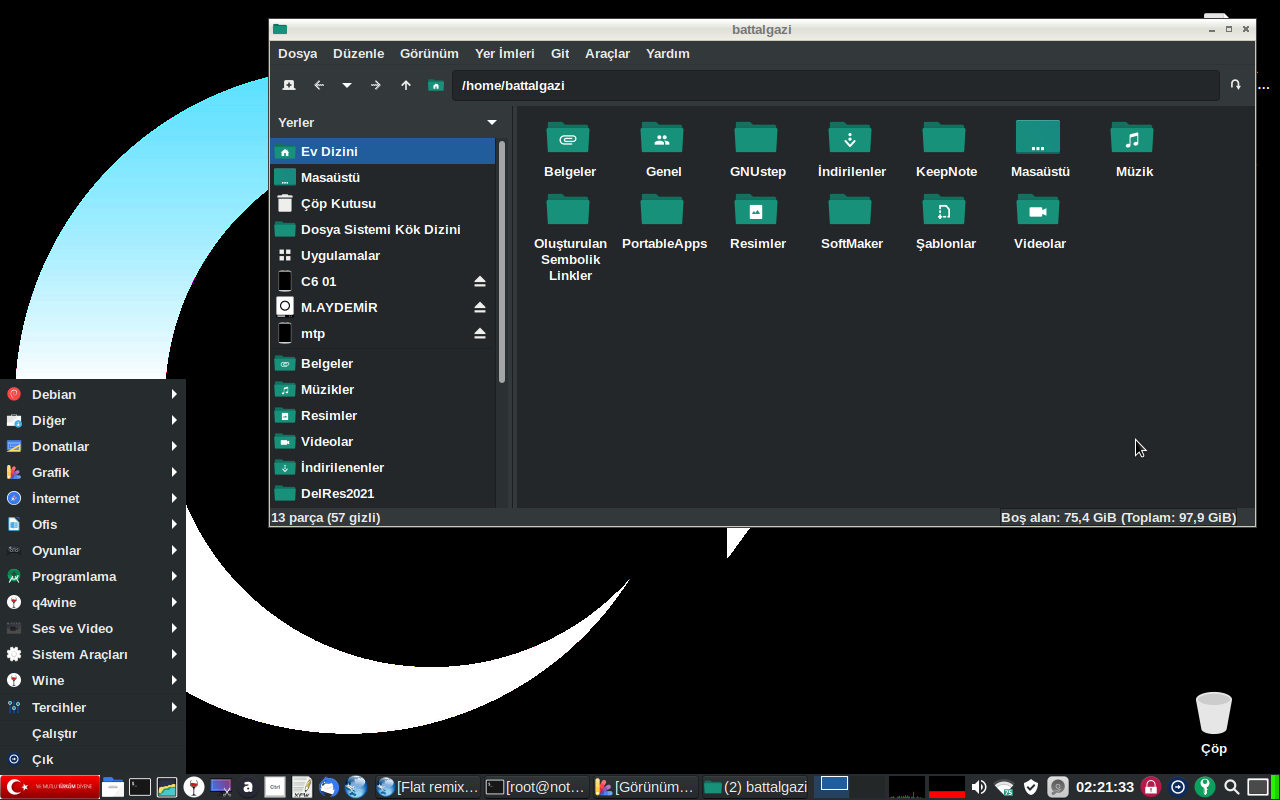Open the Wi-Fi network tray icon
Image resolution: width=1280 pixels, height=800 pixels.
(1005, 787)
